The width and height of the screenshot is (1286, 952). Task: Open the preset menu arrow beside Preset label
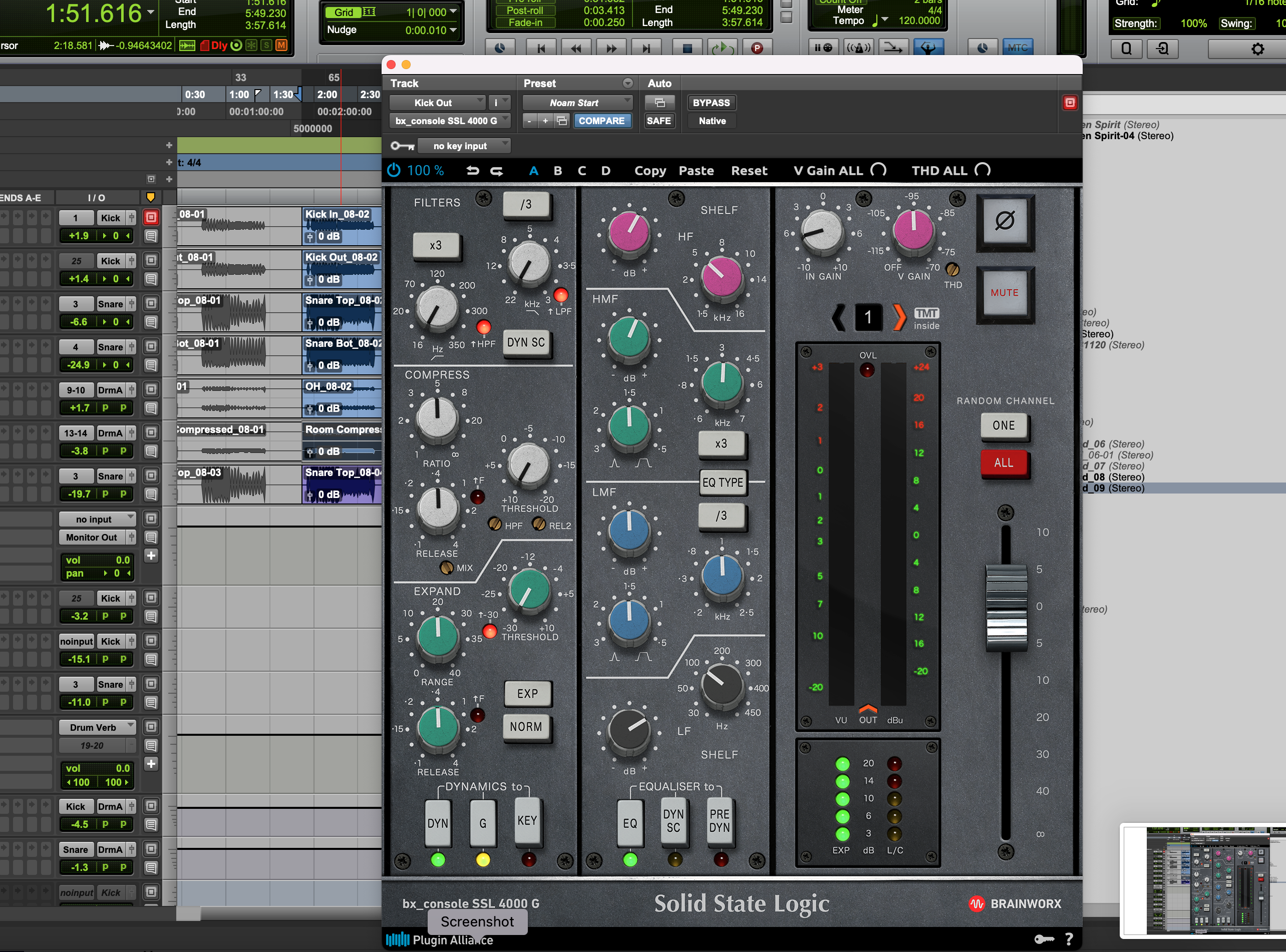(627, 84)
